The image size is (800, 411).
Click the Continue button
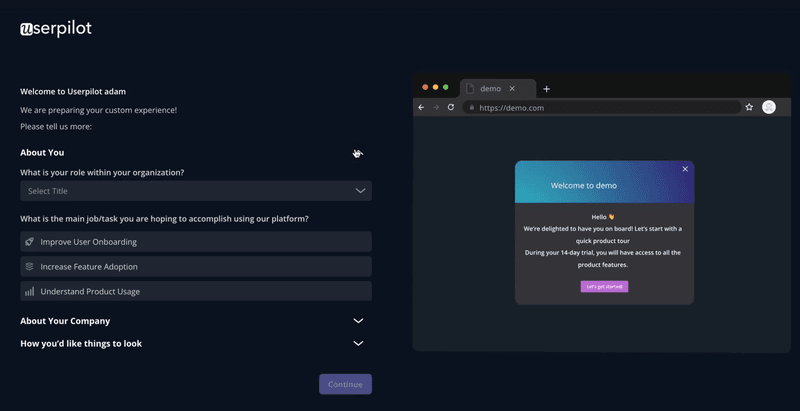coord(345,384)
